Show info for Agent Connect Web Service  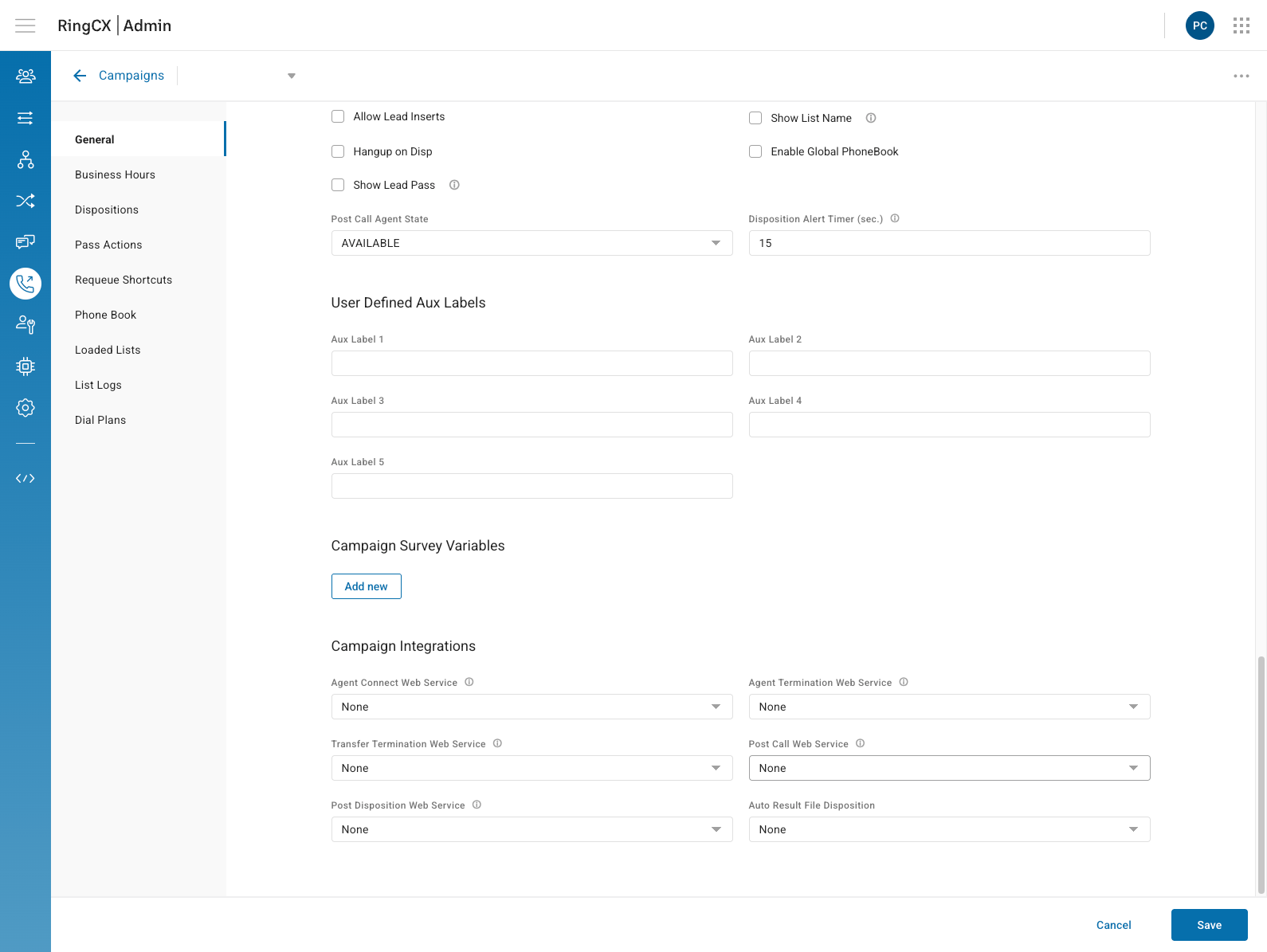tap(469, 682)
